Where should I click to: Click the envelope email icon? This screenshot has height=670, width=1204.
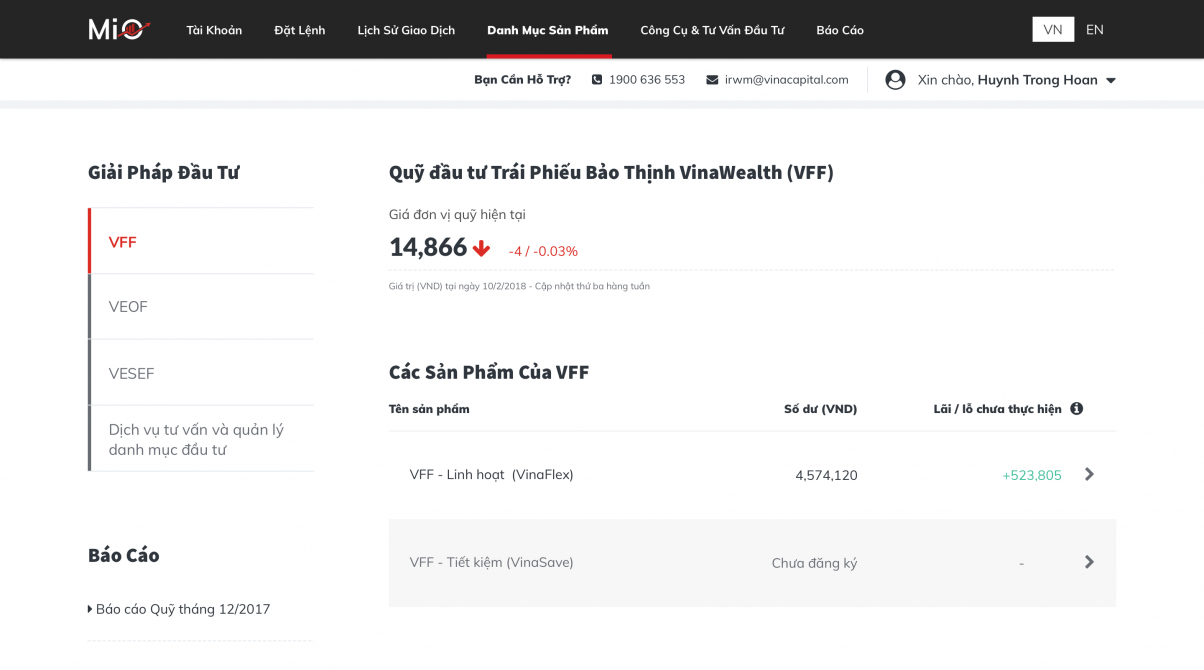(712, 80)
